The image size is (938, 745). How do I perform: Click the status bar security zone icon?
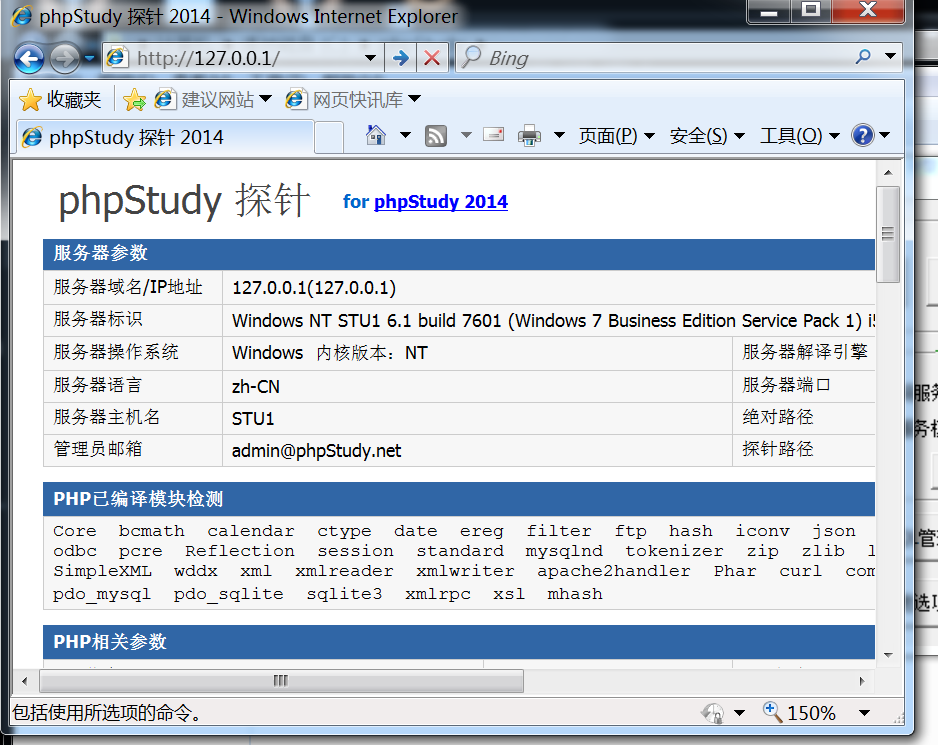(713, 713)
